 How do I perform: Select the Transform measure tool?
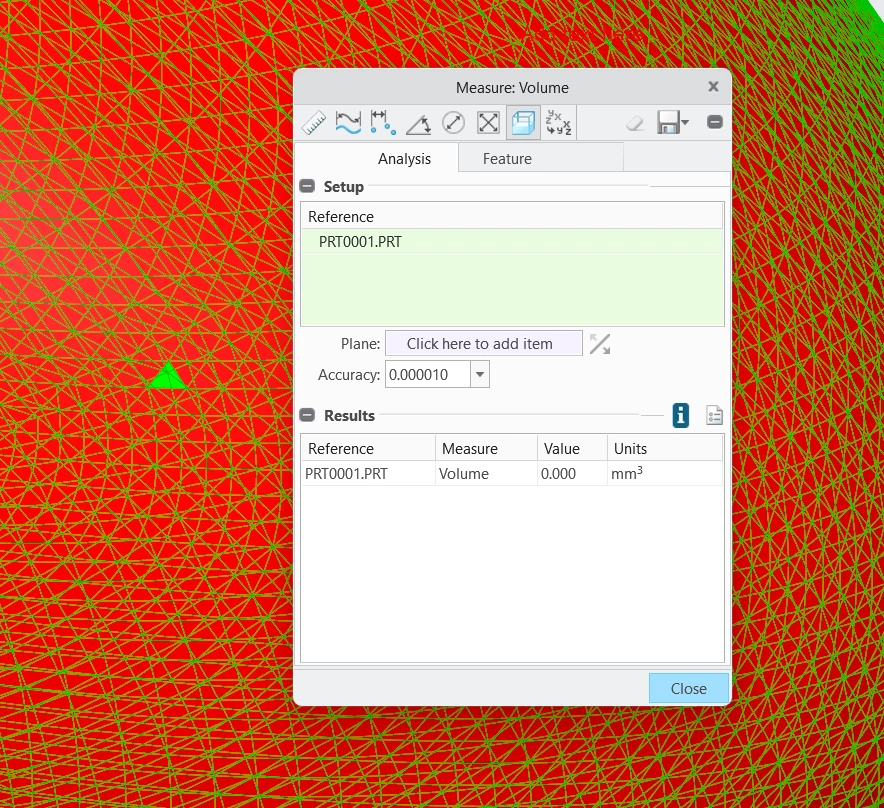pos(559,122)
